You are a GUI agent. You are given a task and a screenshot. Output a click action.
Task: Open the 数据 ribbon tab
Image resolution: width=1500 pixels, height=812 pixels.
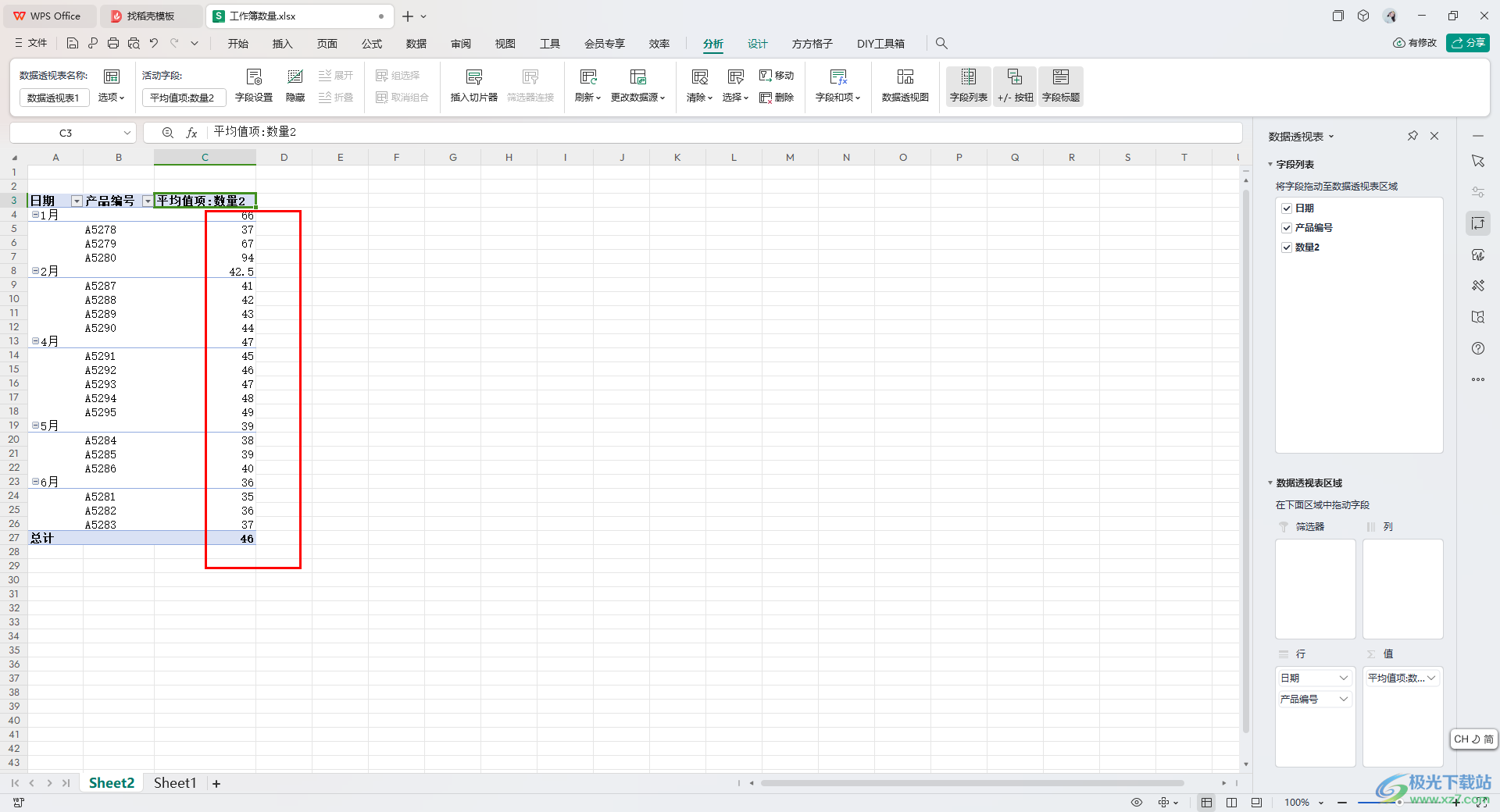[416, 44]
